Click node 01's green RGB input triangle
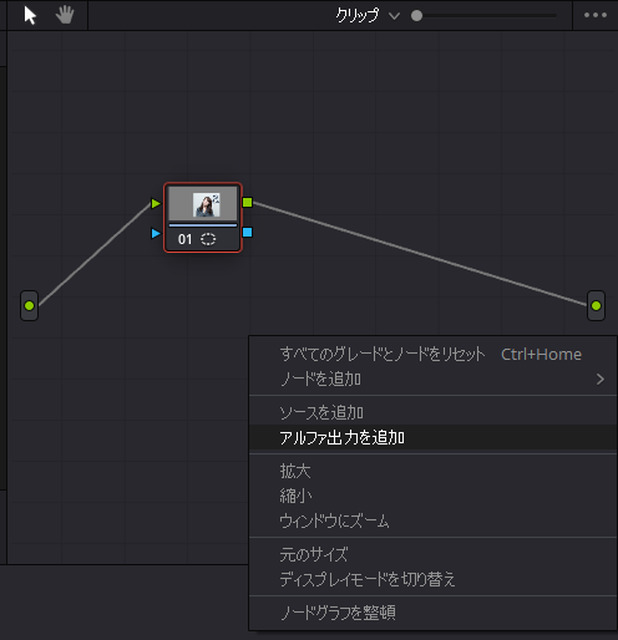 pyautogui.click(x=156, y=203)
